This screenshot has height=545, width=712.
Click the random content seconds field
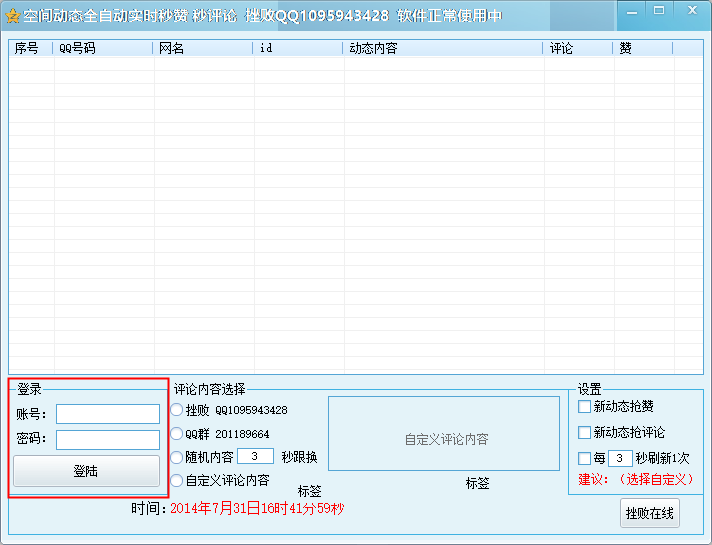coord(255,456)
